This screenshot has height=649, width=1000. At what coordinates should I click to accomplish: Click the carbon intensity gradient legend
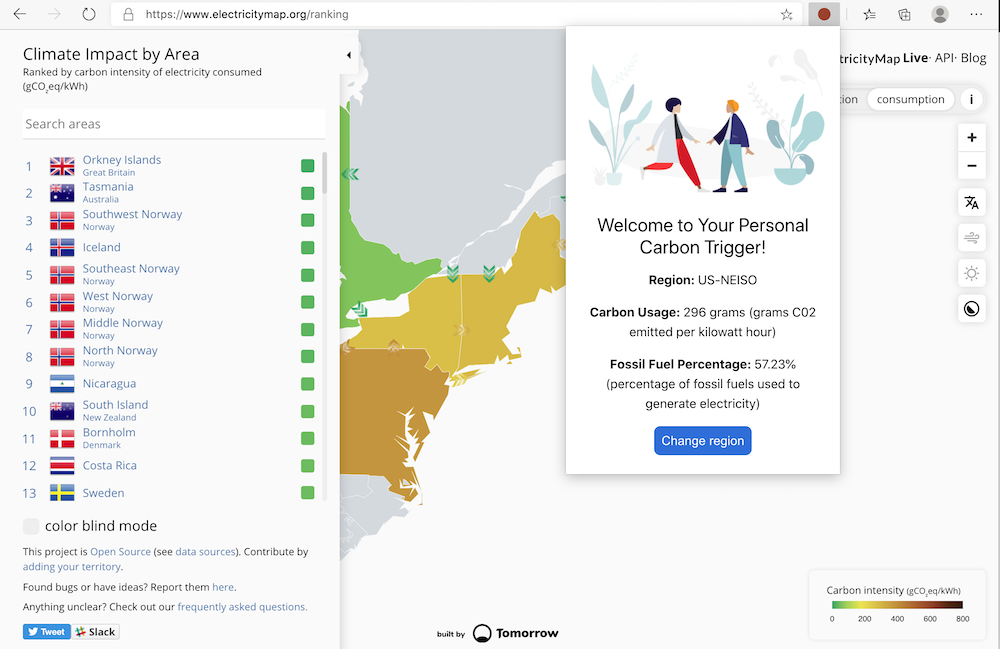tap(897, 605)
